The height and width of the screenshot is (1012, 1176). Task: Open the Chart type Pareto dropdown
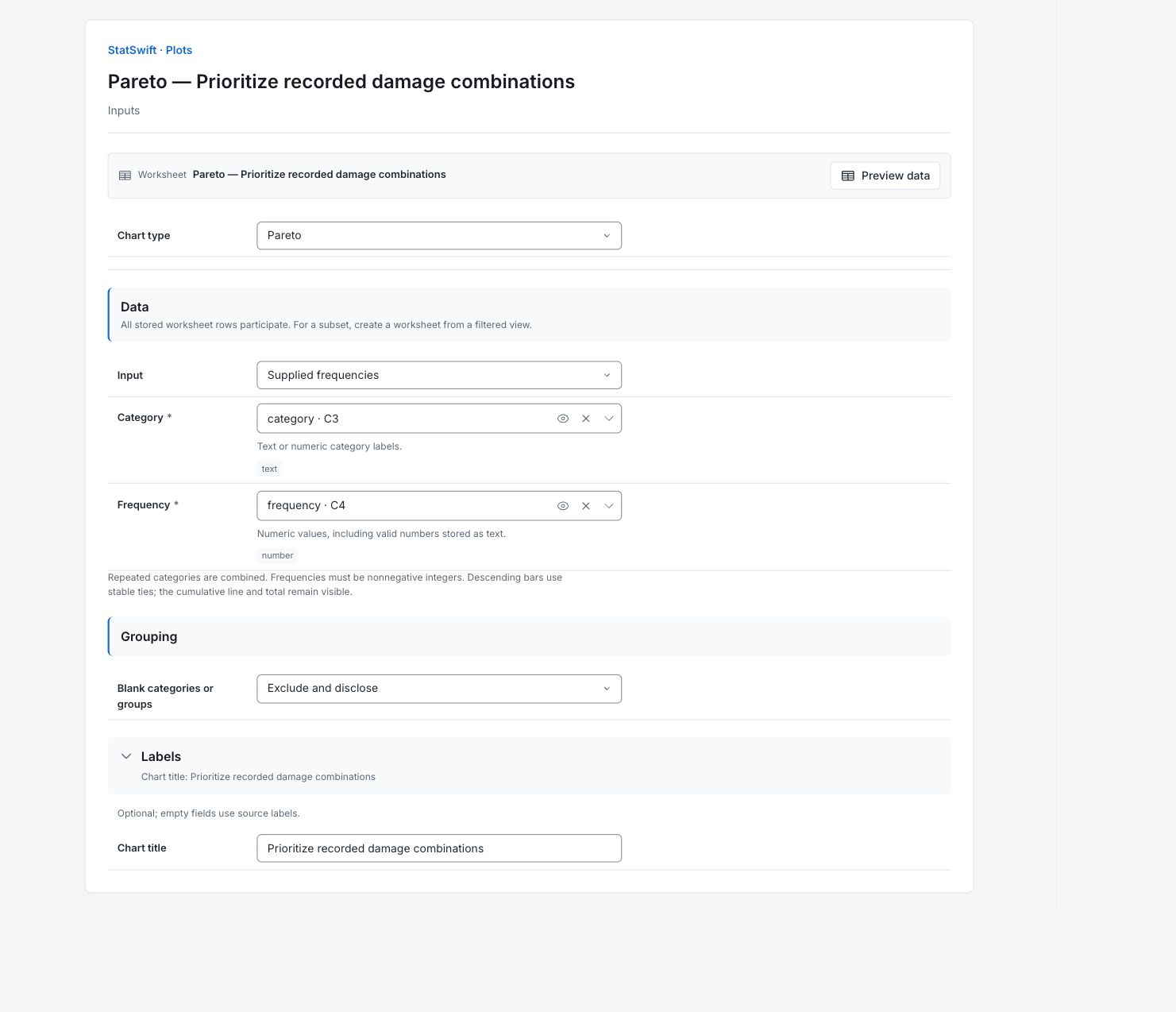tap(439, 236)
